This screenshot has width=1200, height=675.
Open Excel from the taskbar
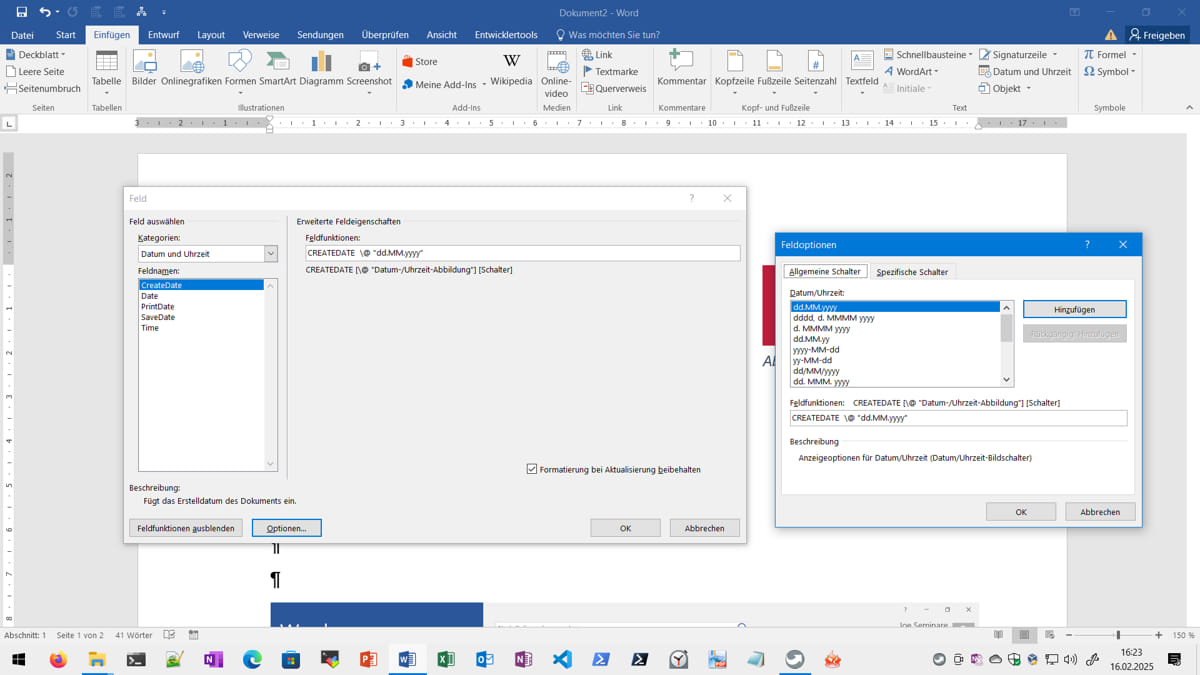[x=446, y=659]
